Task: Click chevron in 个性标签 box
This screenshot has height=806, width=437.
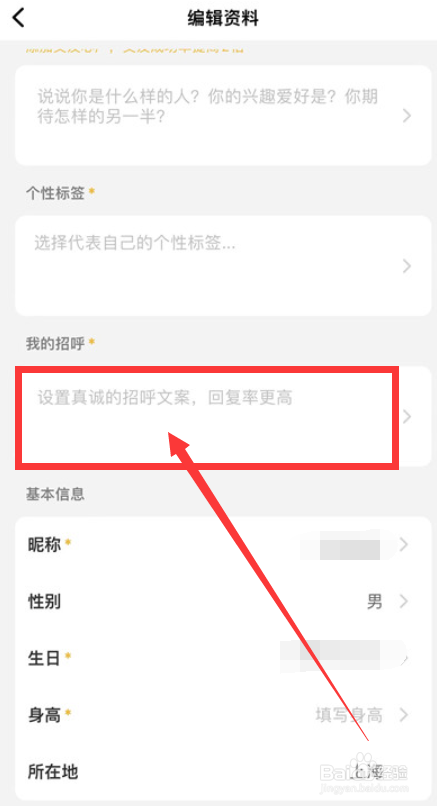Action: click(407, 266)
